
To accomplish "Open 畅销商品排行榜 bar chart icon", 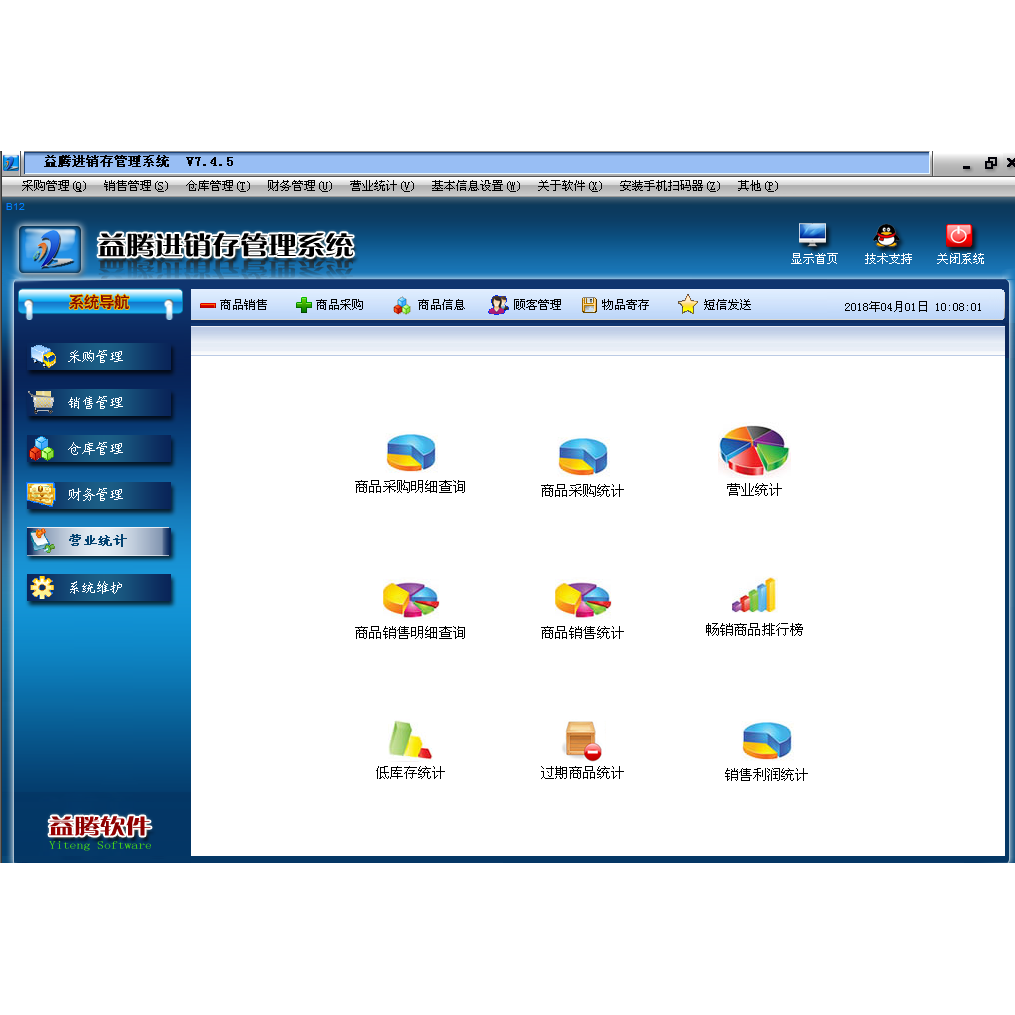I will [x=753, y=595].
